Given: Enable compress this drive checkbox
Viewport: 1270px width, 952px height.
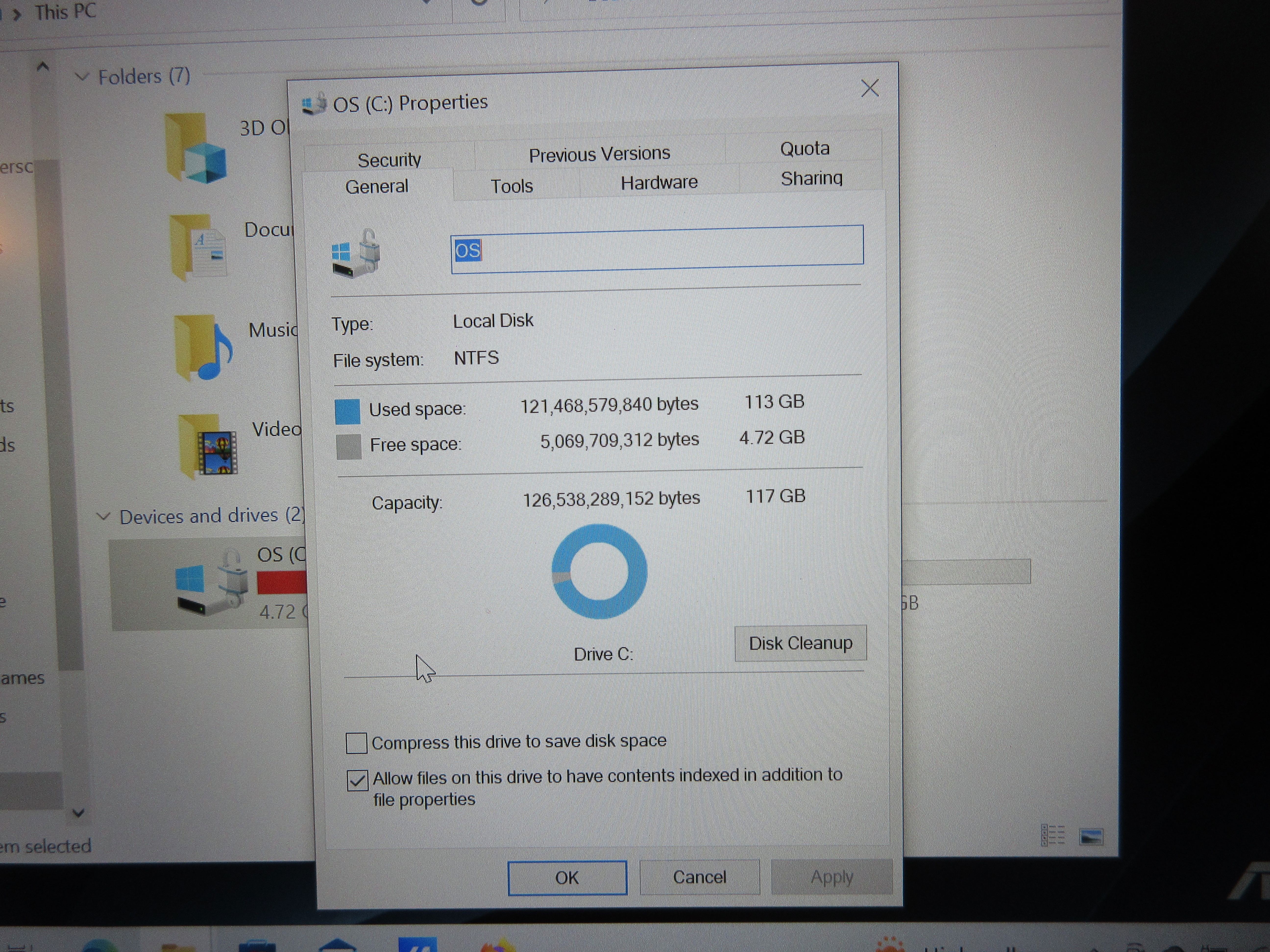Looking at the screenshot, I should pos(356,743).
